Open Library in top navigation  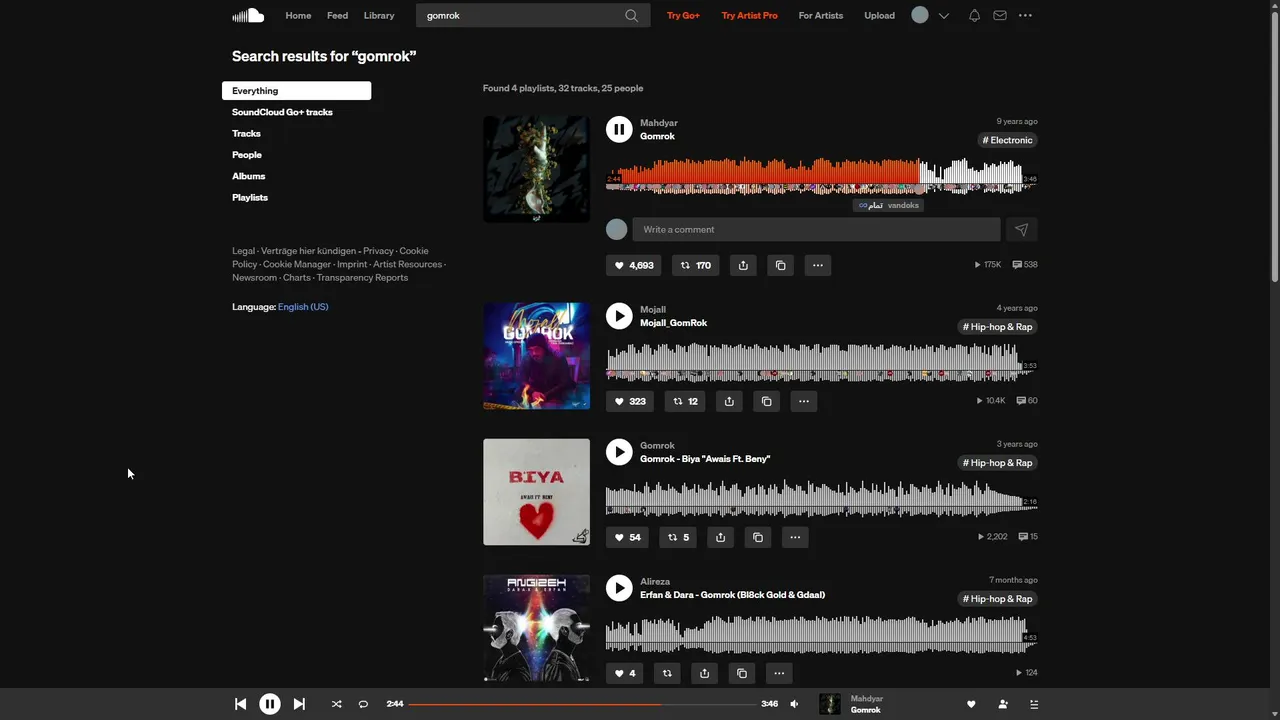point(379,15)
